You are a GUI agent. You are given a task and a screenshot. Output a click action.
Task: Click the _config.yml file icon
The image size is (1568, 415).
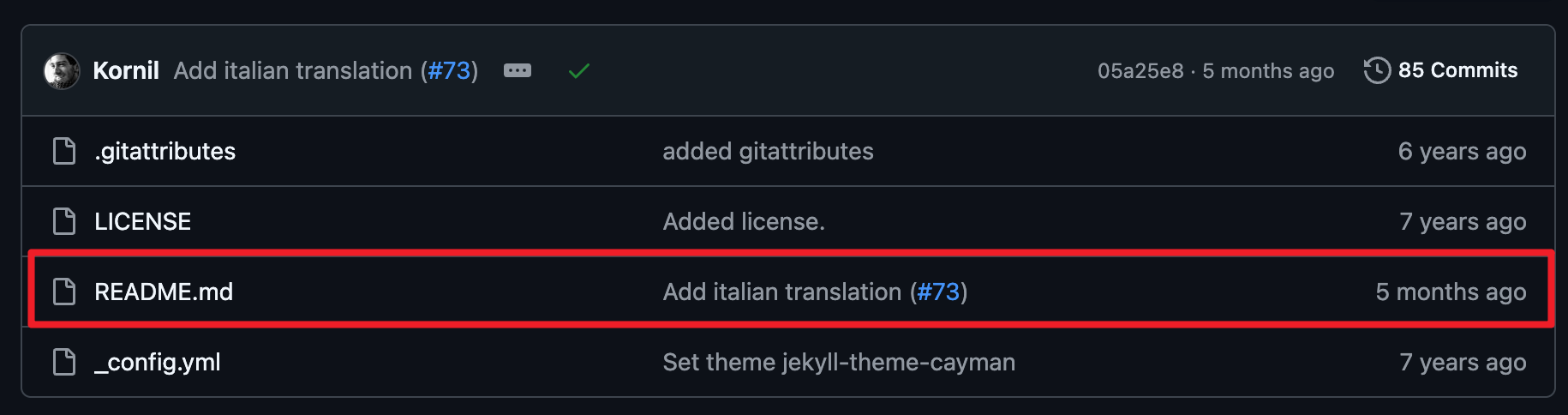64,362
